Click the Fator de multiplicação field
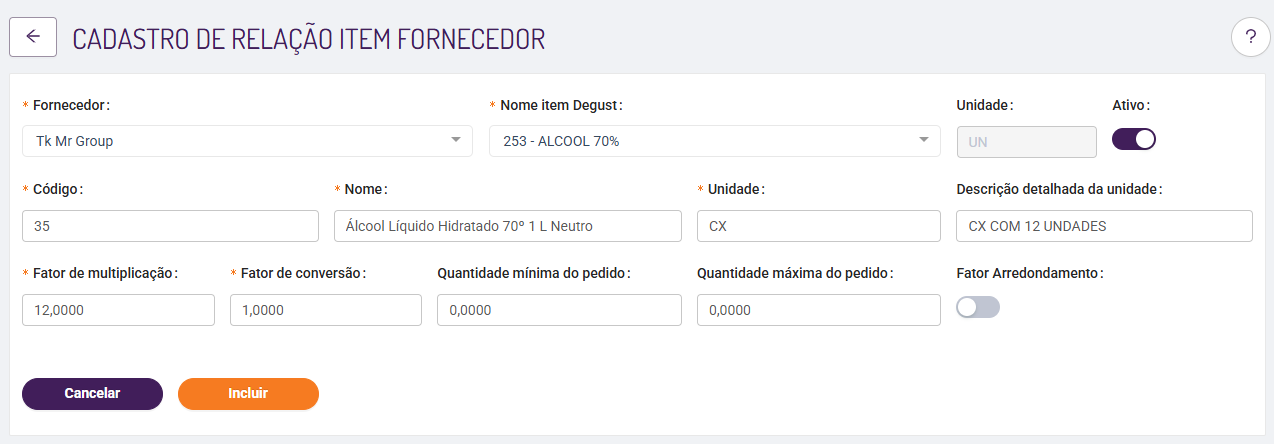1274x444 pixels. (118, 310)
